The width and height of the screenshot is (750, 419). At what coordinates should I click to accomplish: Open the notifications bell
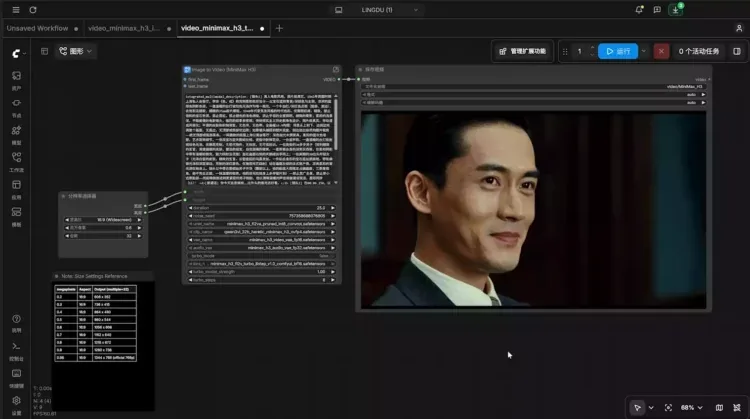639,10
